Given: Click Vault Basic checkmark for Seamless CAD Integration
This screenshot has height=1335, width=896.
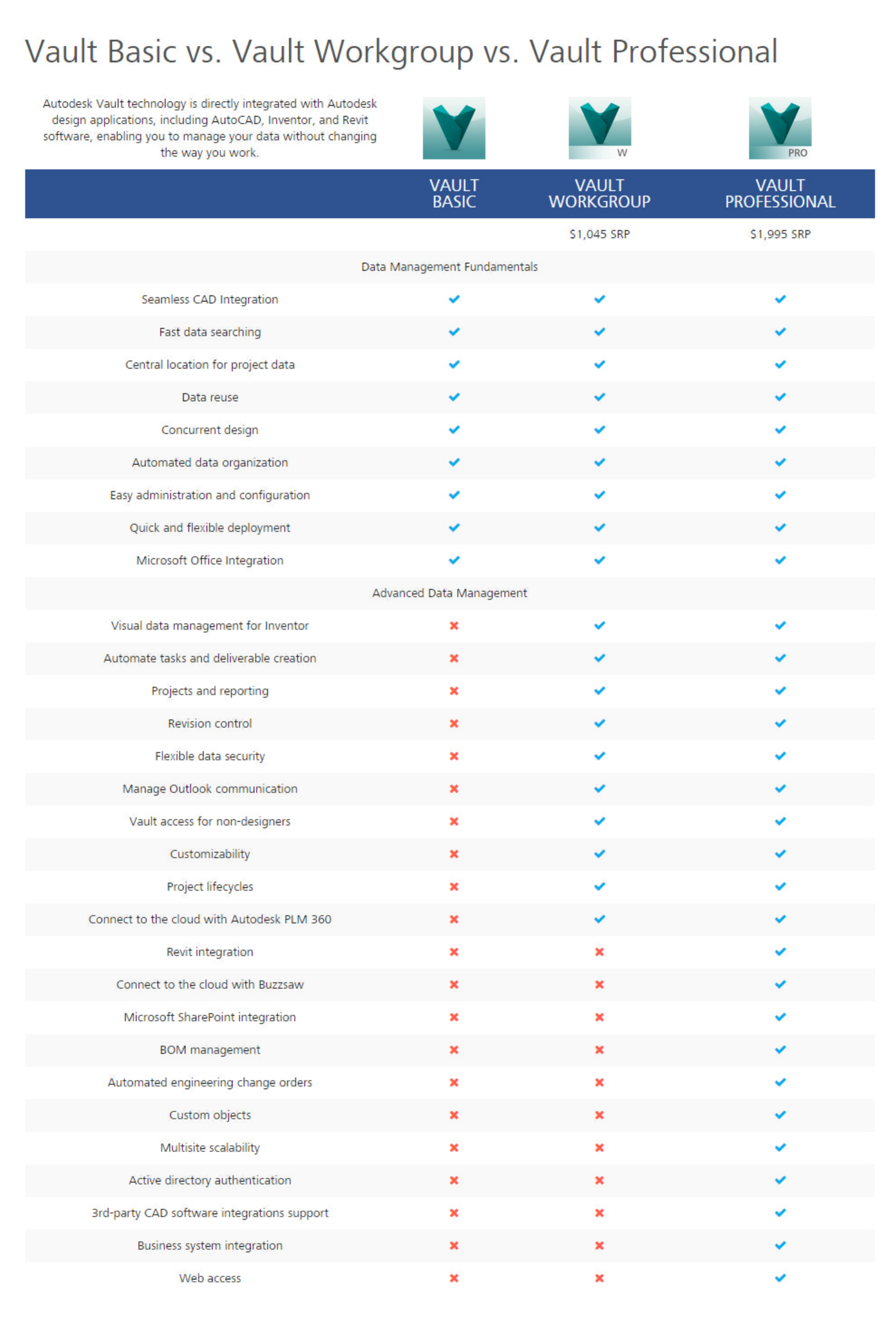Looking at the screenshot, I should click(x=454, y=299).
